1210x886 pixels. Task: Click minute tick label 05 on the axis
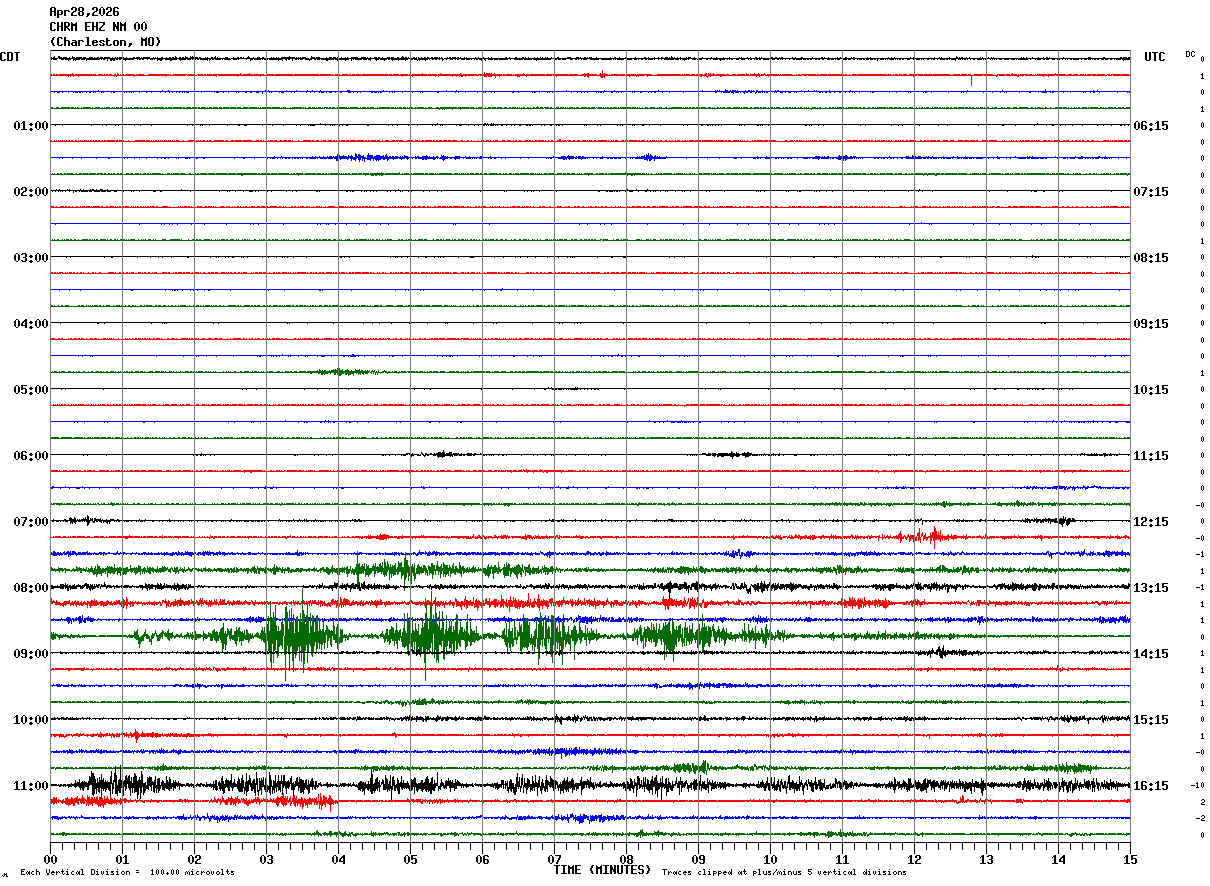(410, 859)
